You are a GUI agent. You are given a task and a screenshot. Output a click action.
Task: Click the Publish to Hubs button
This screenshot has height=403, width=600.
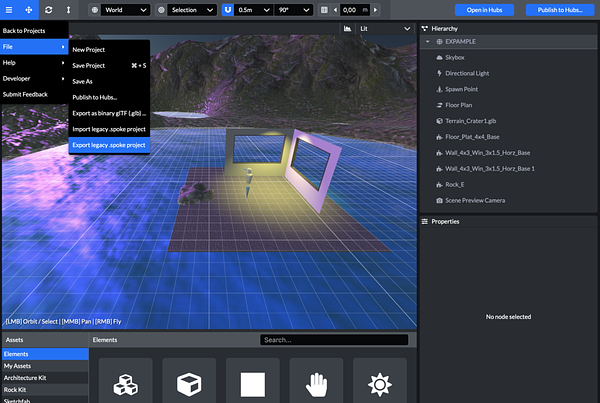tap(560, 10)
